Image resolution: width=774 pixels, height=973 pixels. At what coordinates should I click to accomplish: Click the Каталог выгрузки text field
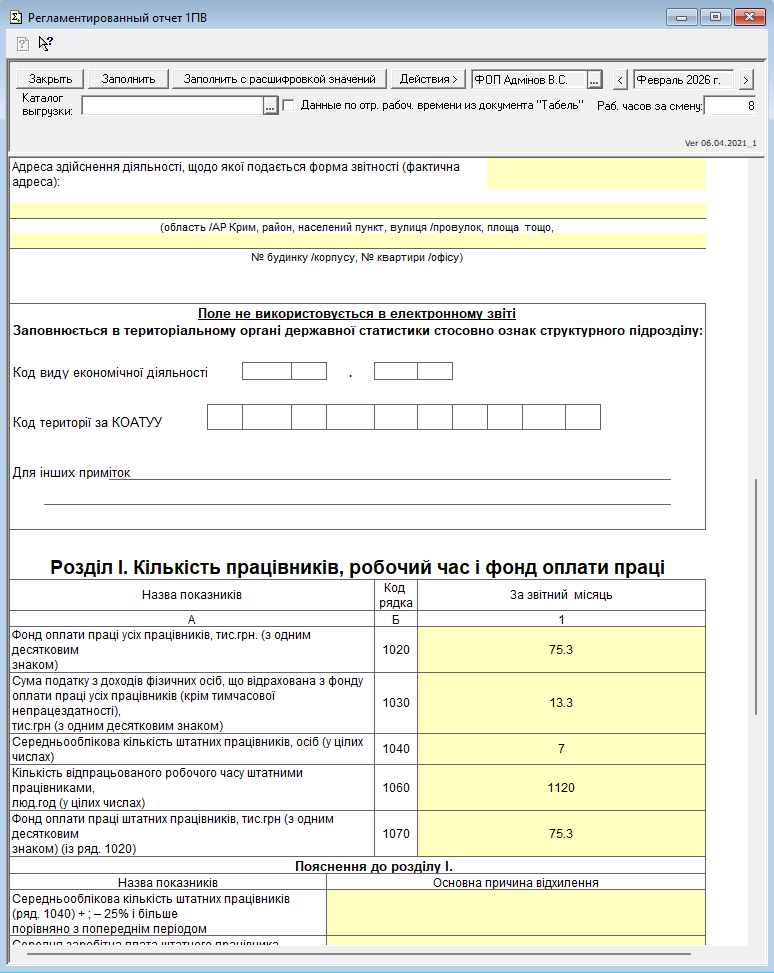click(171, 106)
